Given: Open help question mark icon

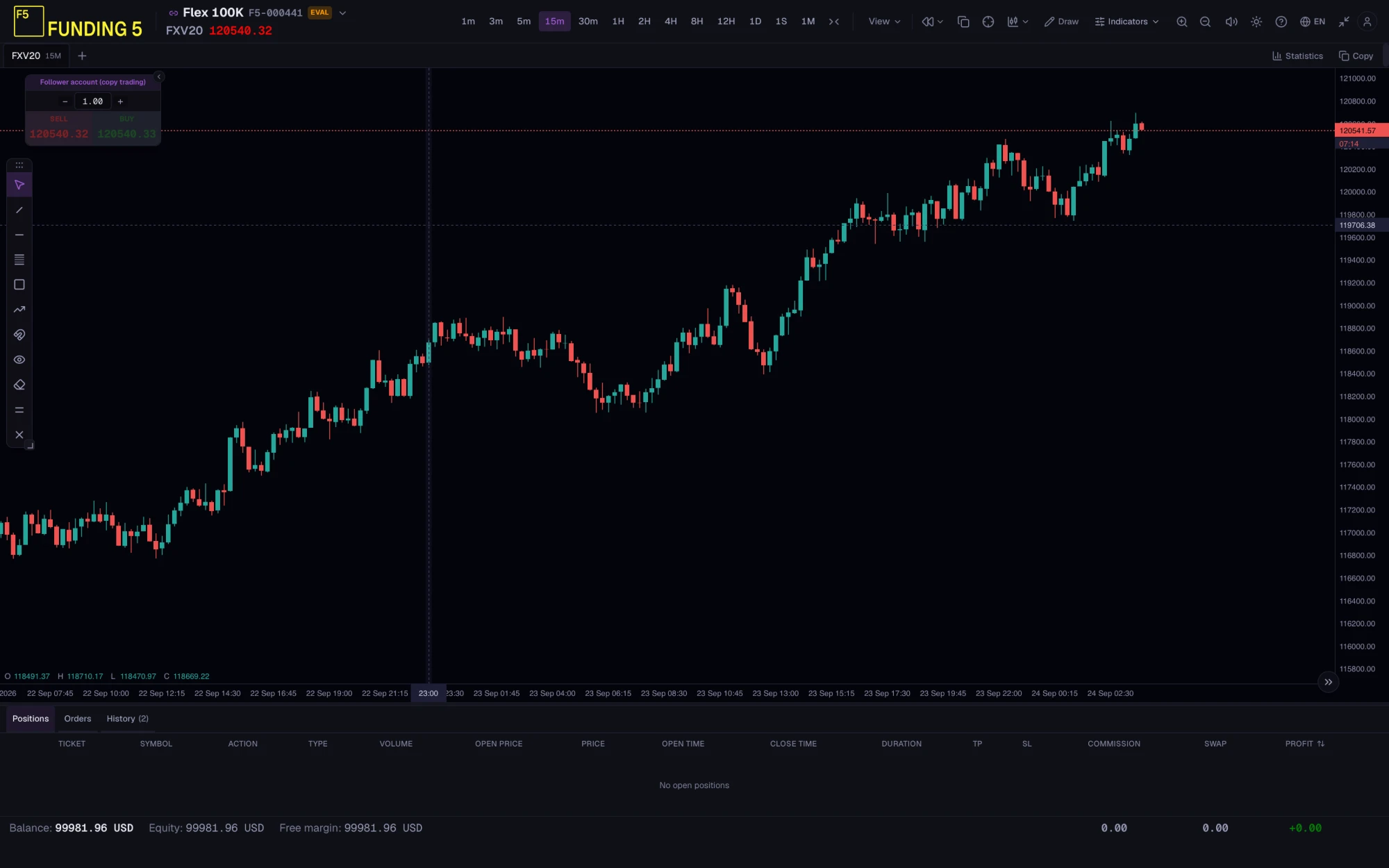Looking at the screenshot, I should pyautogui.click(x=1281, y=22).
